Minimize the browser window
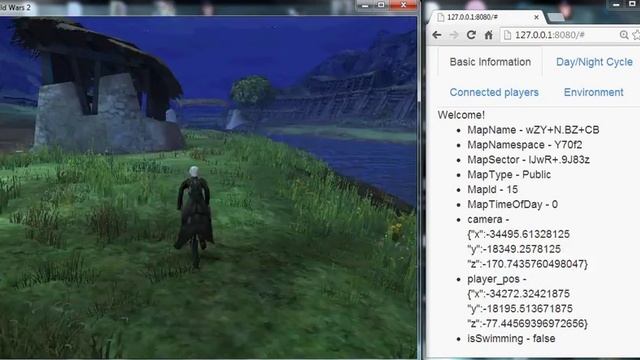Viewport: 640px width, 360px height. tap(616, 4)
